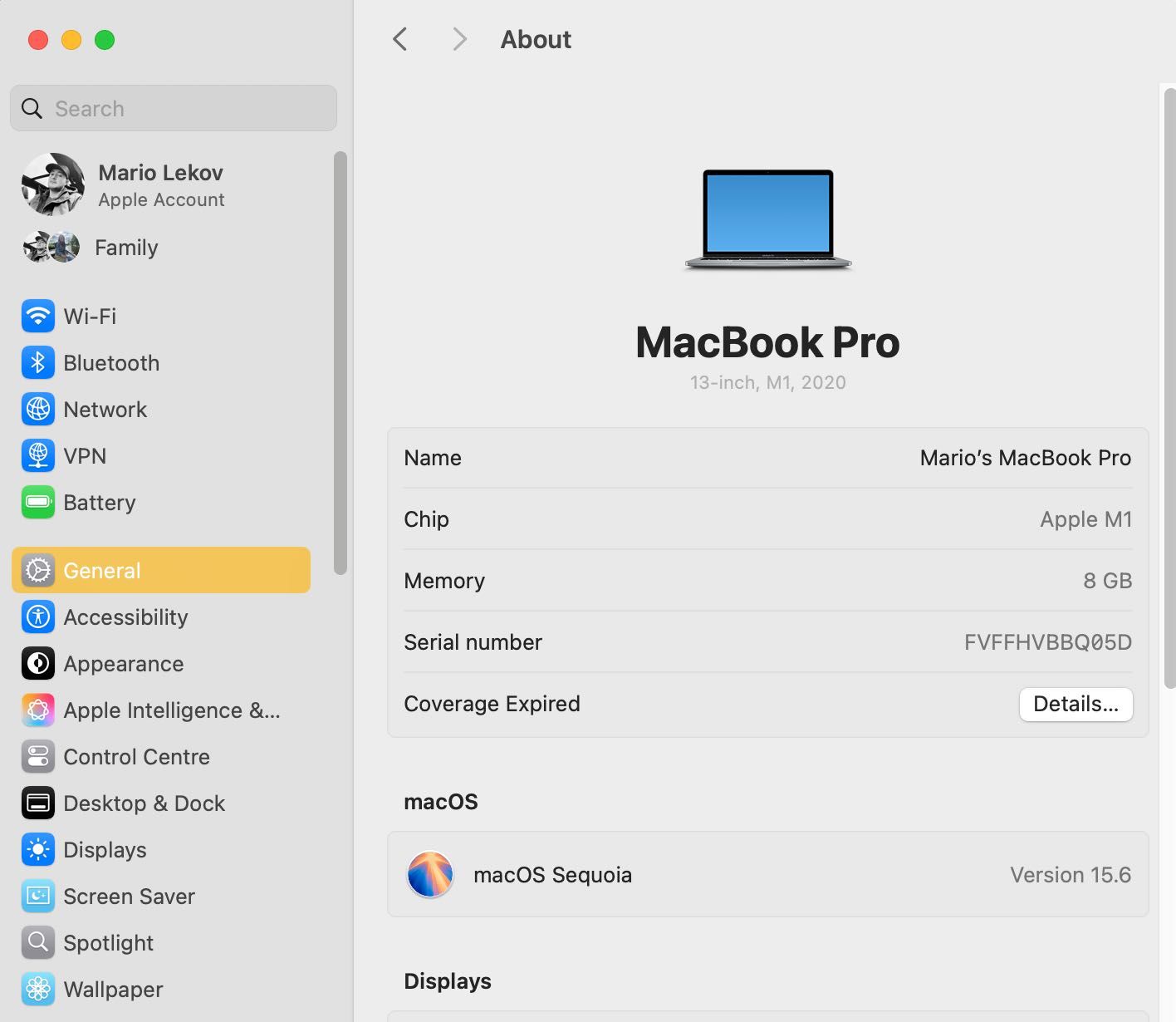Screen dimensions: 1176x1022
Task: Select Wallpaper label in sidebar
Action: tap(114, 990)
